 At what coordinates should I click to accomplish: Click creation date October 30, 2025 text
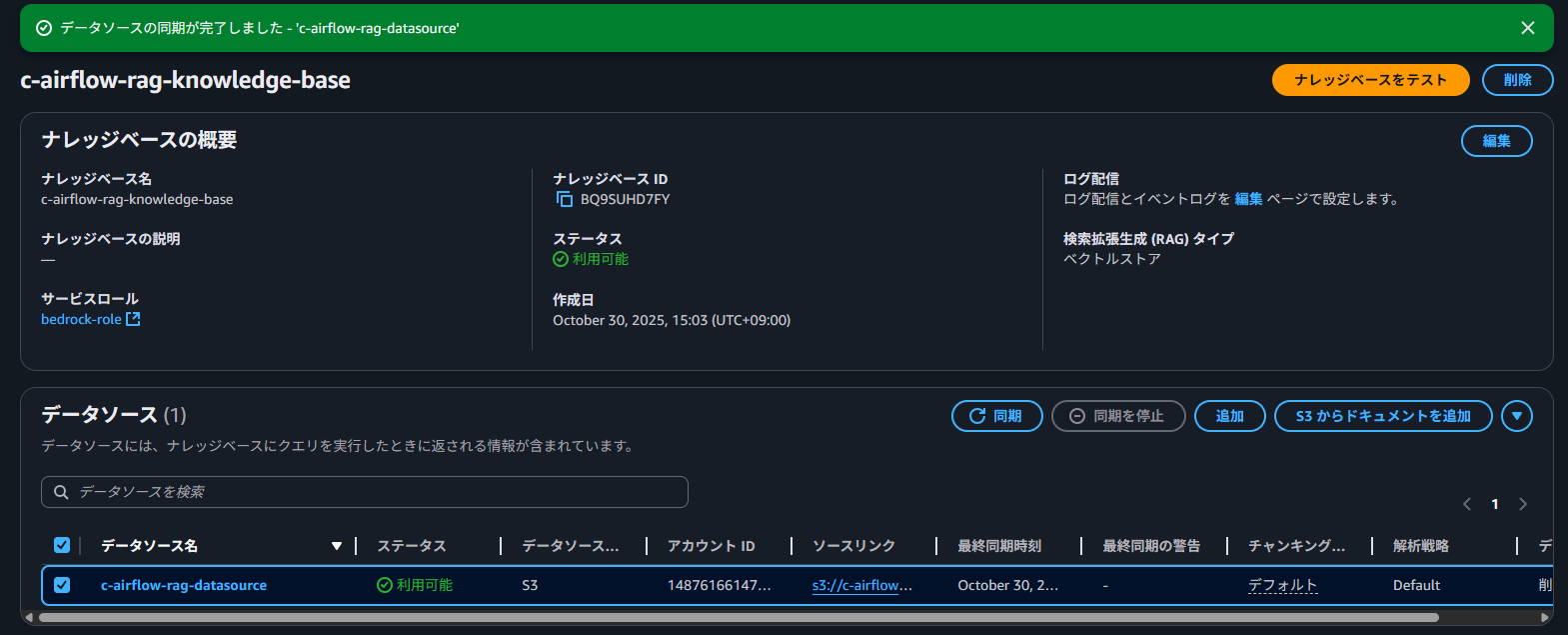[x=672, y=320]
